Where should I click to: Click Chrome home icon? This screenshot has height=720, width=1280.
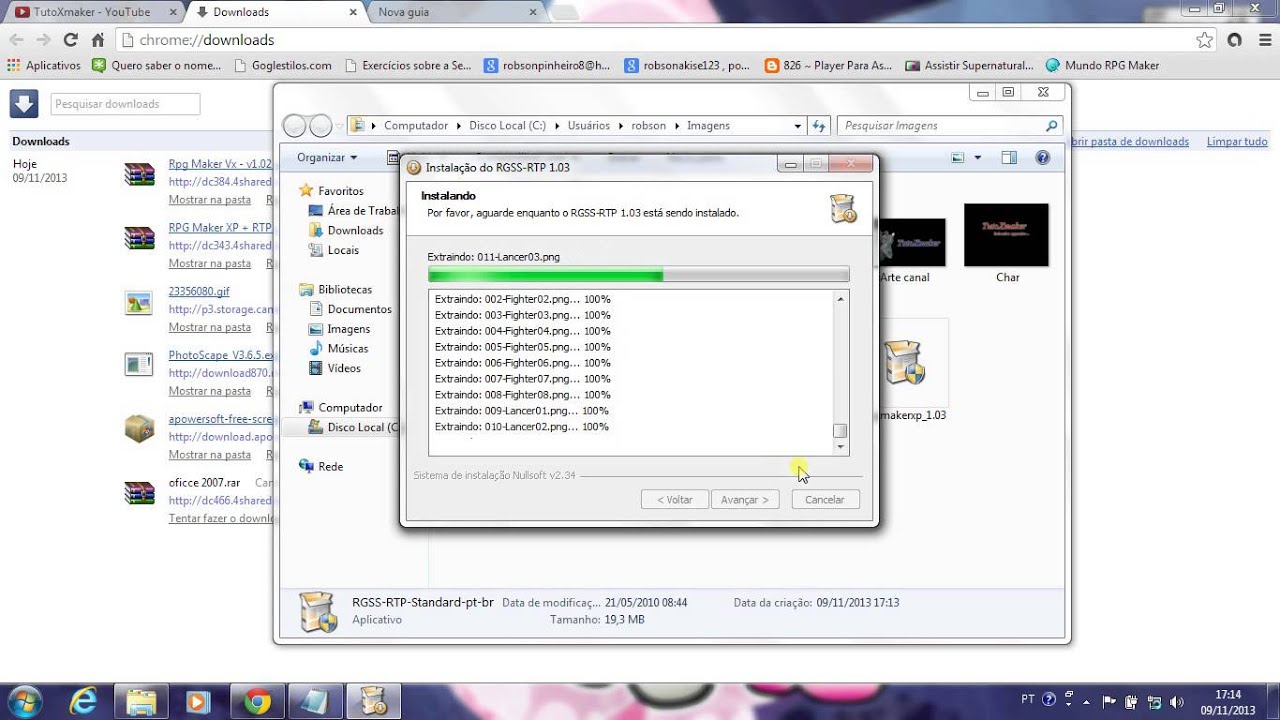[97, 40]
